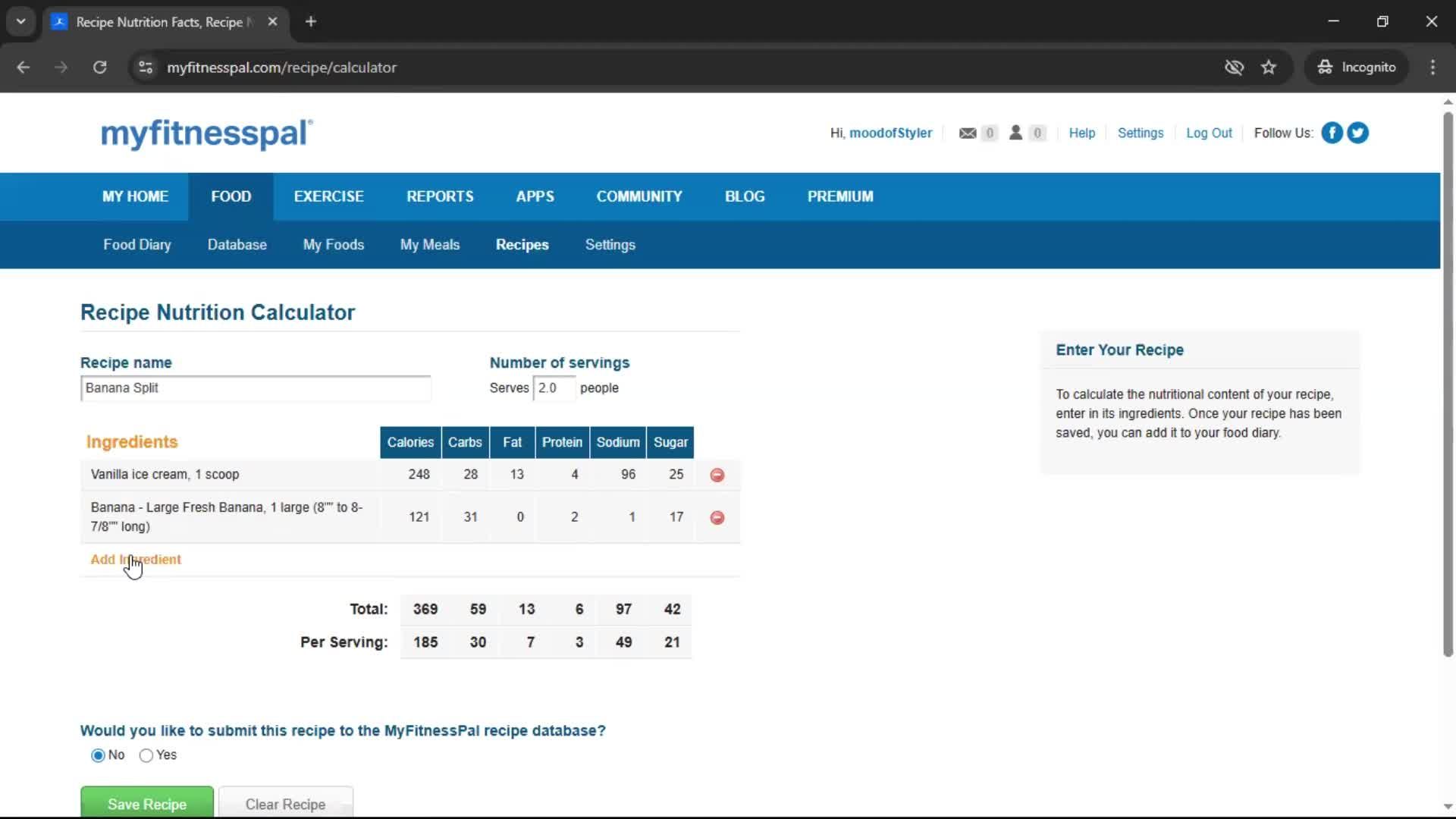Open the friend requests person icon
This screenshot has width=1456, height=819.
click(x=1015, y=133)
